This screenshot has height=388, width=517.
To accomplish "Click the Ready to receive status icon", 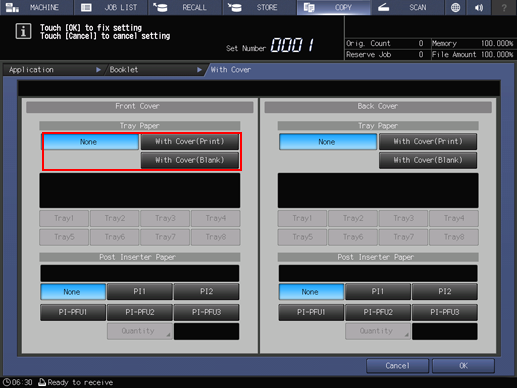I will [42, 382].
